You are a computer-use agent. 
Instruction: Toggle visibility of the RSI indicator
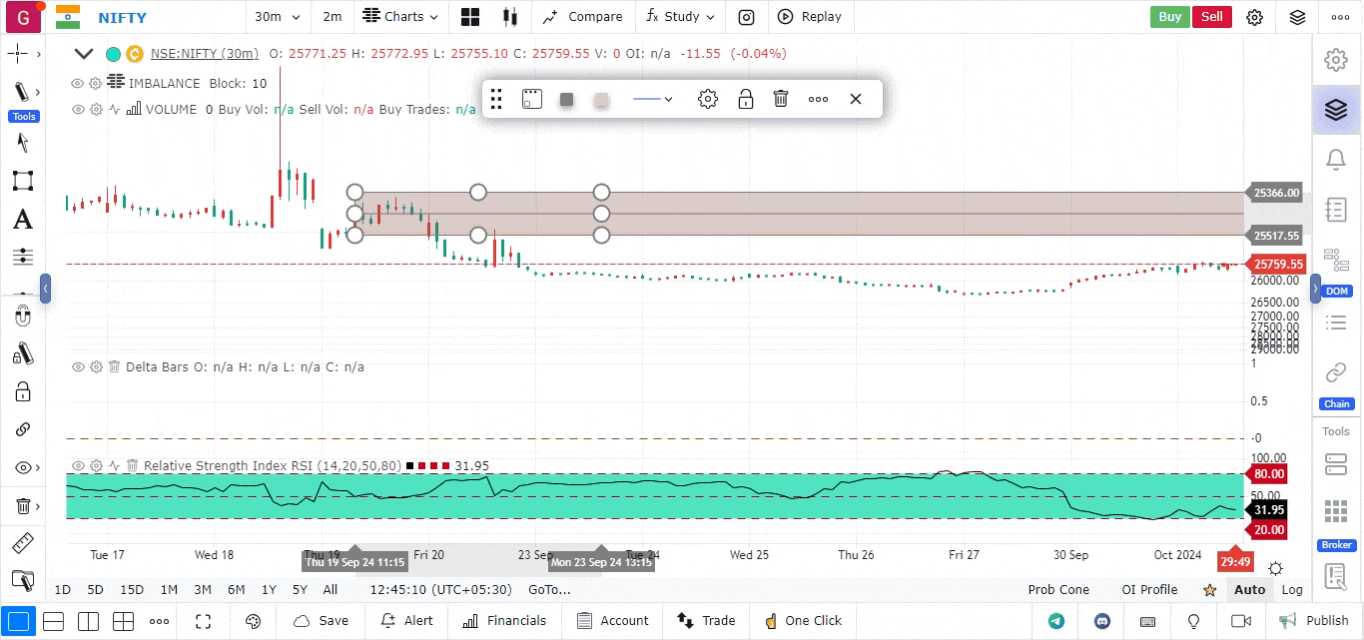(77, 466)
